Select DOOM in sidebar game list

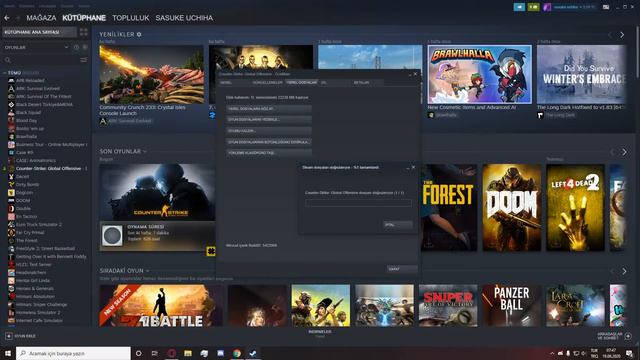[x=23, y=200]
